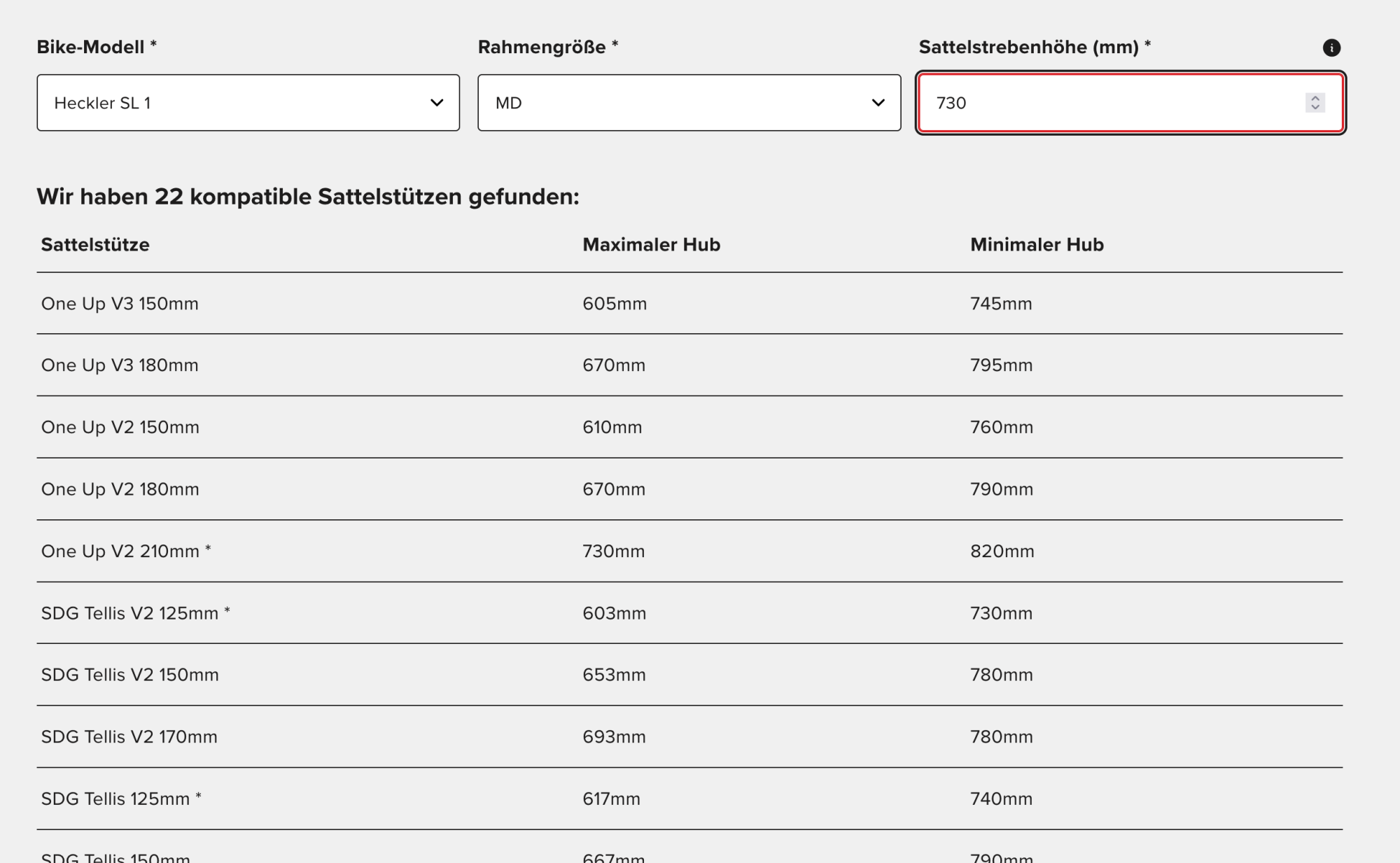Click the Minimaler Hub column header
The image size is (1400, 863).
tap(1037, 244)
